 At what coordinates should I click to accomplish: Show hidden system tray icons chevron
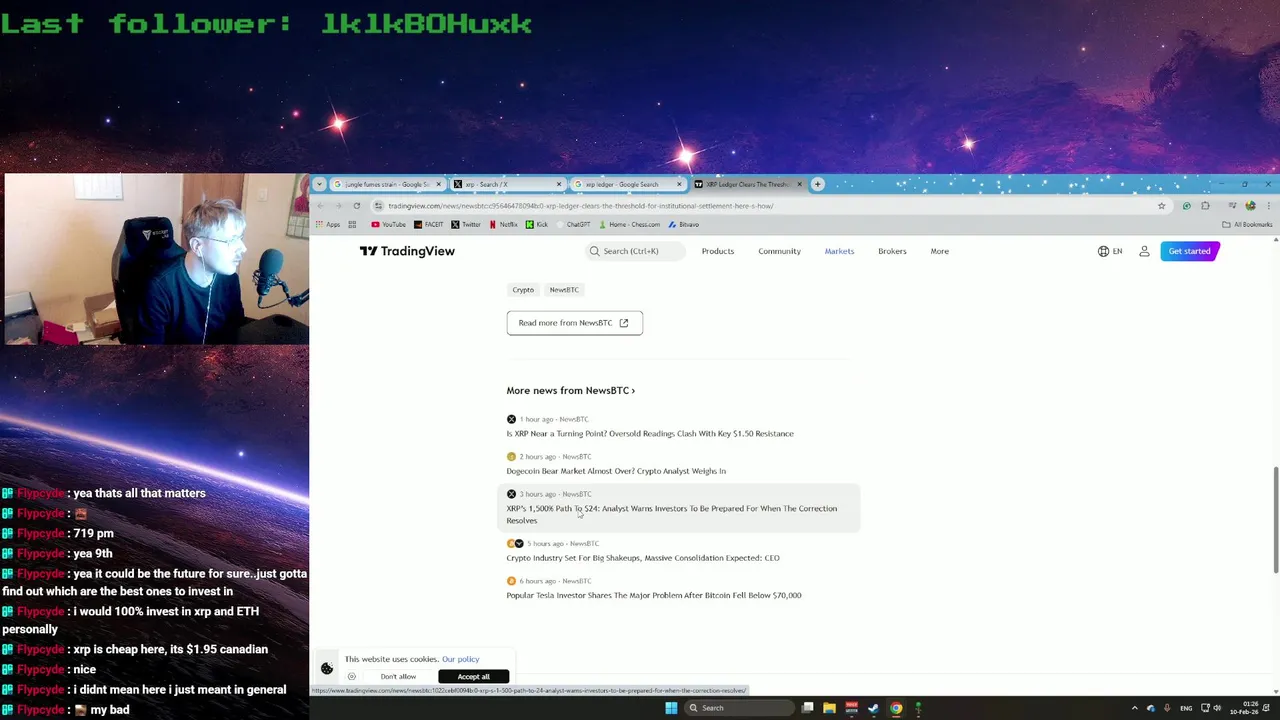point(1134,708)
